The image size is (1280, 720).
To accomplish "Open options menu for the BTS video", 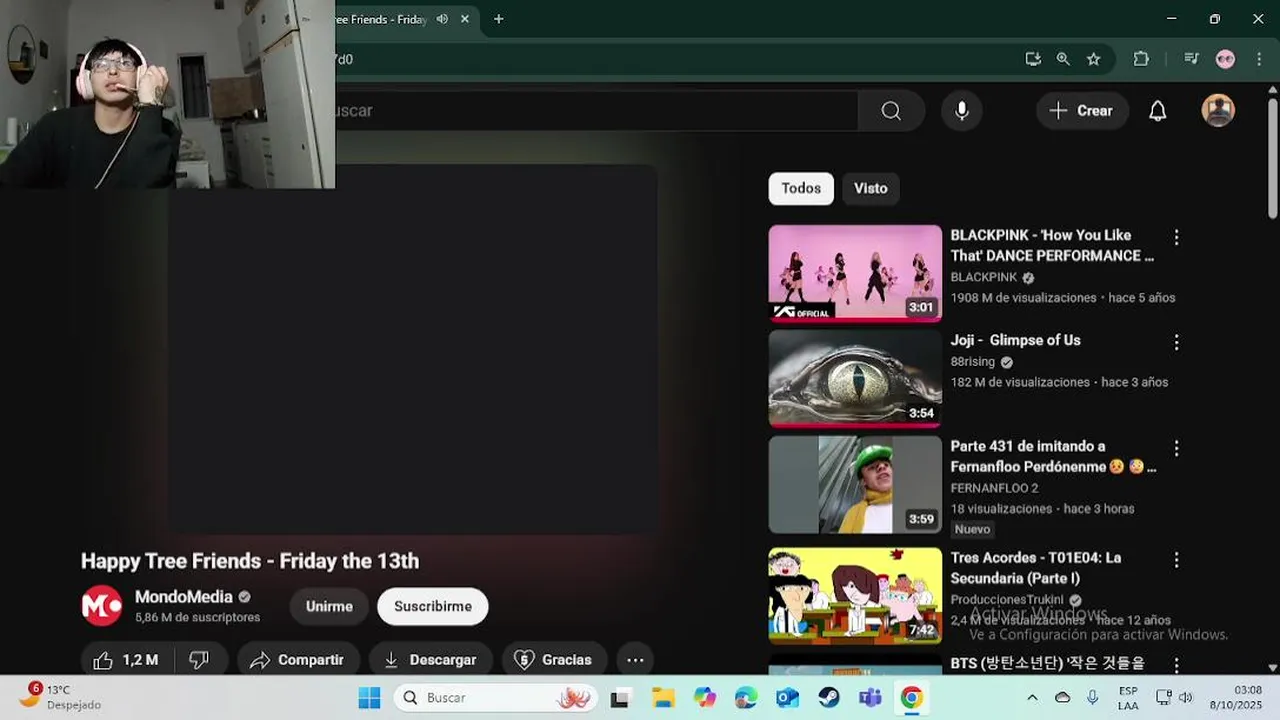I will point(1176,665).
